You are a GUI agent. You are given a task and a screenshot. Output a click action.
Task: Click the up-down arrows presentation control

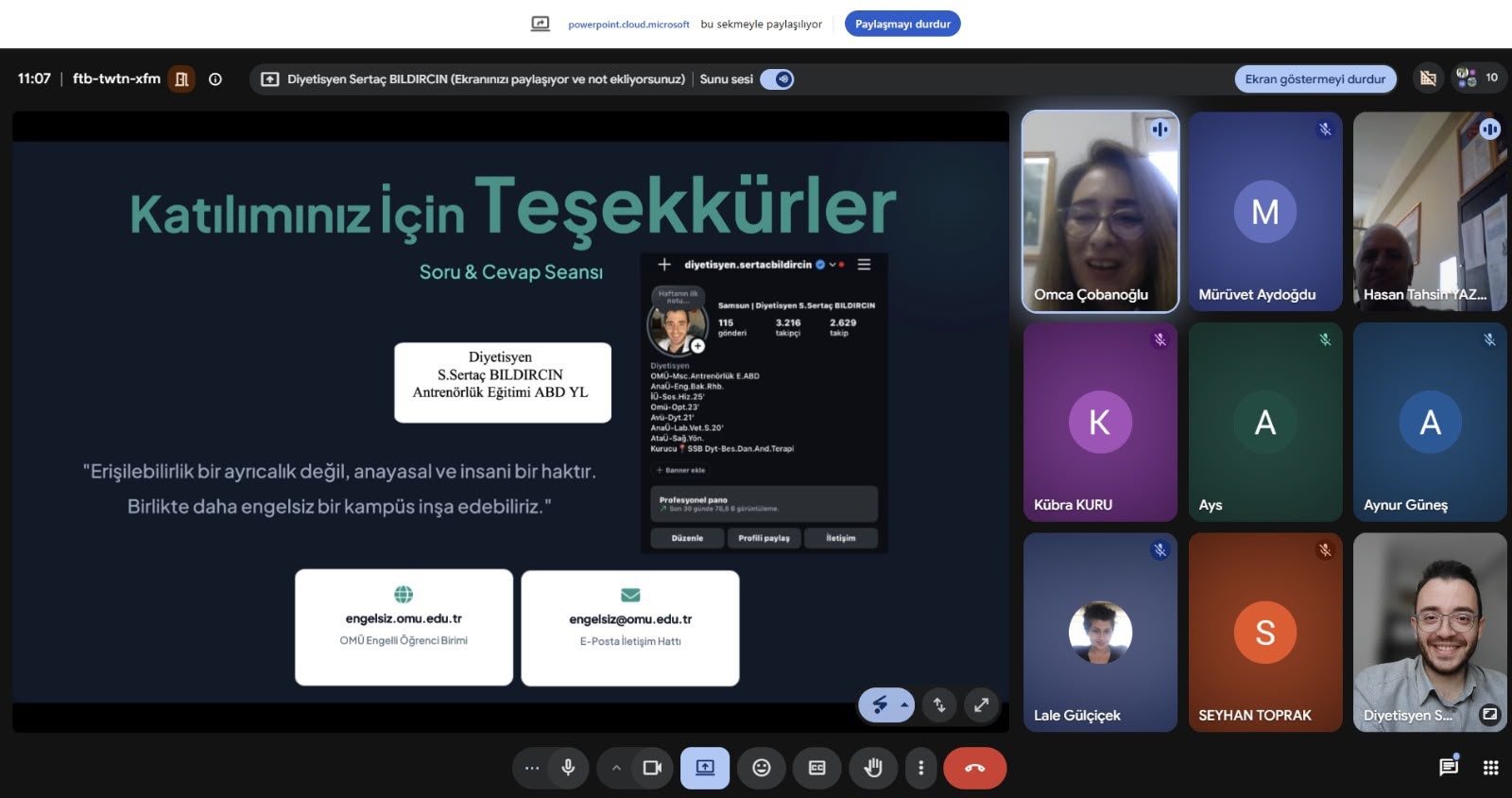(939, 704)
